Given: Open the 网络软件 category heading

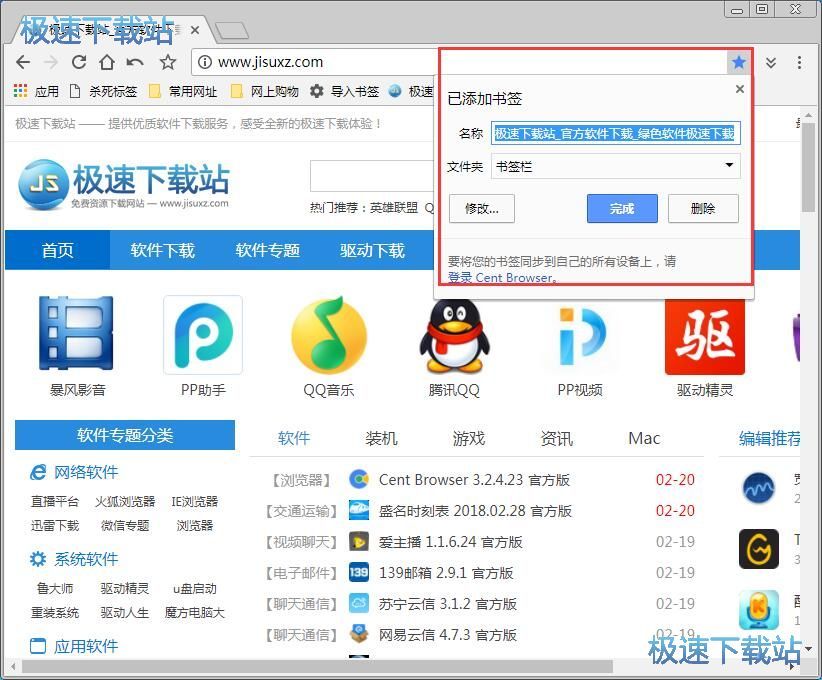Looking at the screenshot, I should click(74, 472).
